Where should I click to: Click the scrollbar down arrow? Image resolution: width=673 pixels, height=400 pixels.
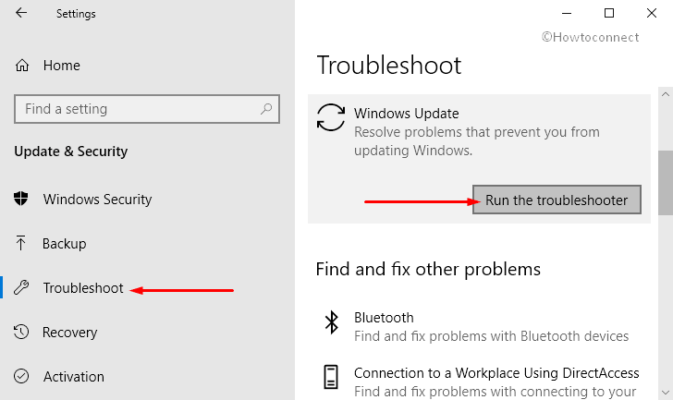click(x=665, y=392)
